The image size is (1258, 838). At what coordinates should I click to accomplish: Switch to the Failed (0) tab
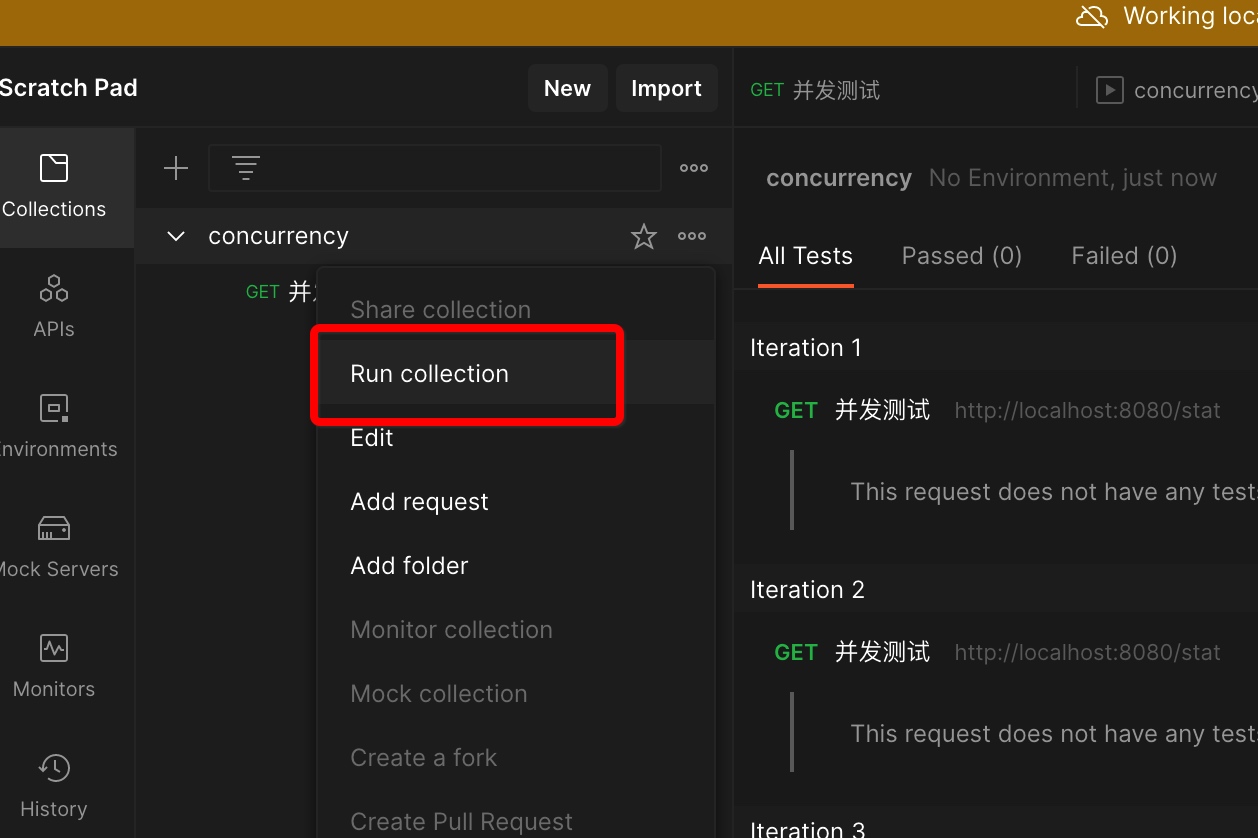click(1123, 256)
